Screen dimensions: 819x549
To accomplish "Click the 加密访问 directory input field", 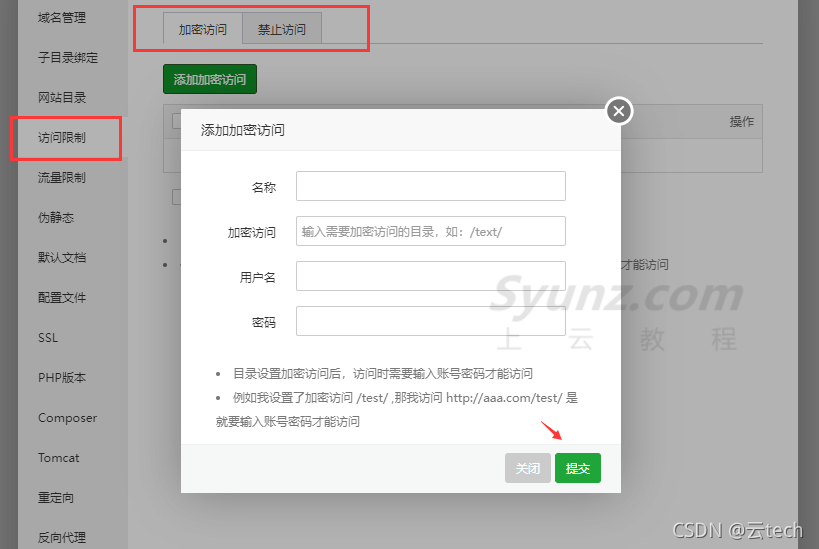I will coord(430,231).
